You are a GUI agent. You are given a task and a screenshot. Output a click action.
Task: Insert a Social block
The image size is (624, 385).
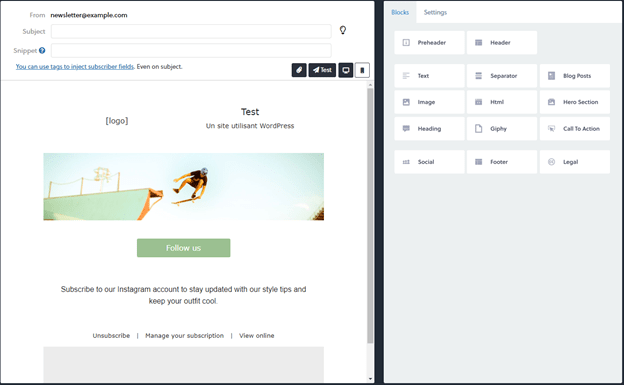pos(429,162)
